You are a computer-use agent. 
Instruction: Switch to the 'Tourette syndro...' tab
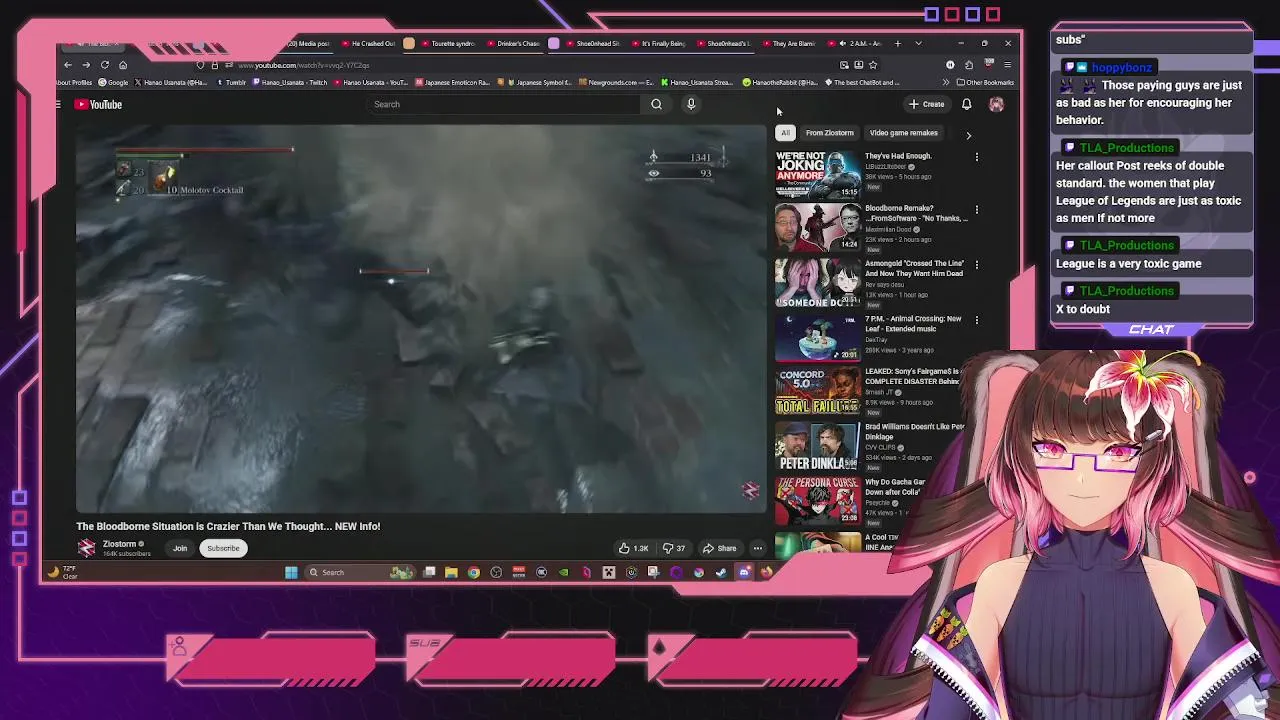(x=447, y=43)
